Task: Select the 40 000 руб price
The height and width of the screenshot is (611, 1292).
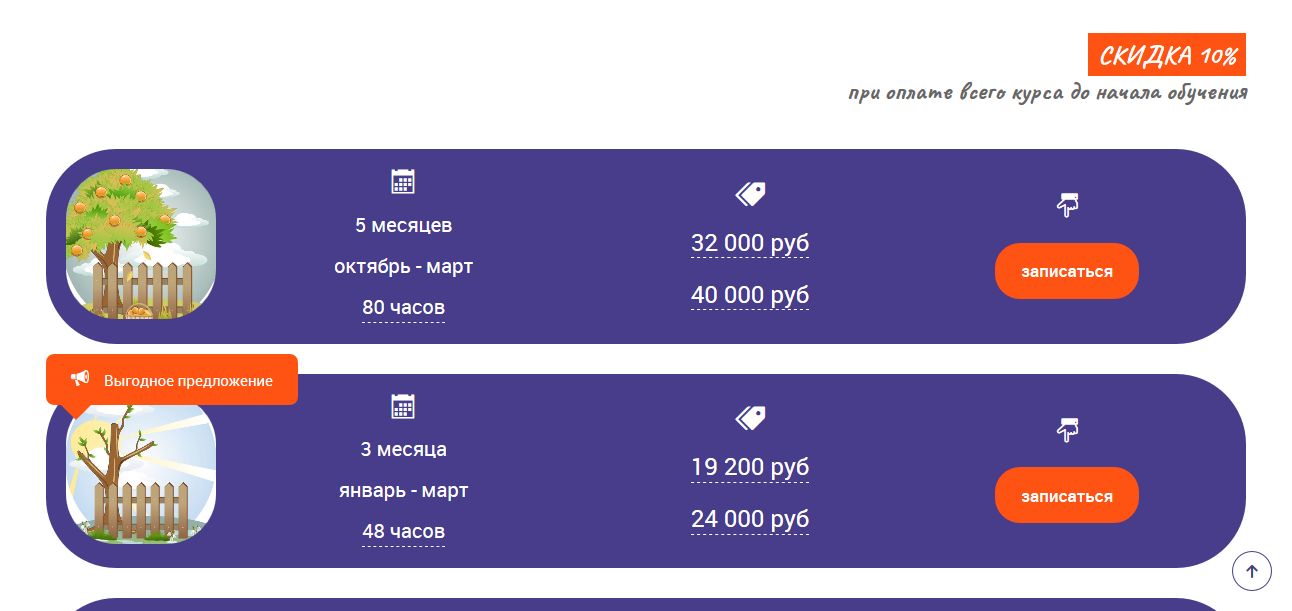Action: click(x=750, y=296)
